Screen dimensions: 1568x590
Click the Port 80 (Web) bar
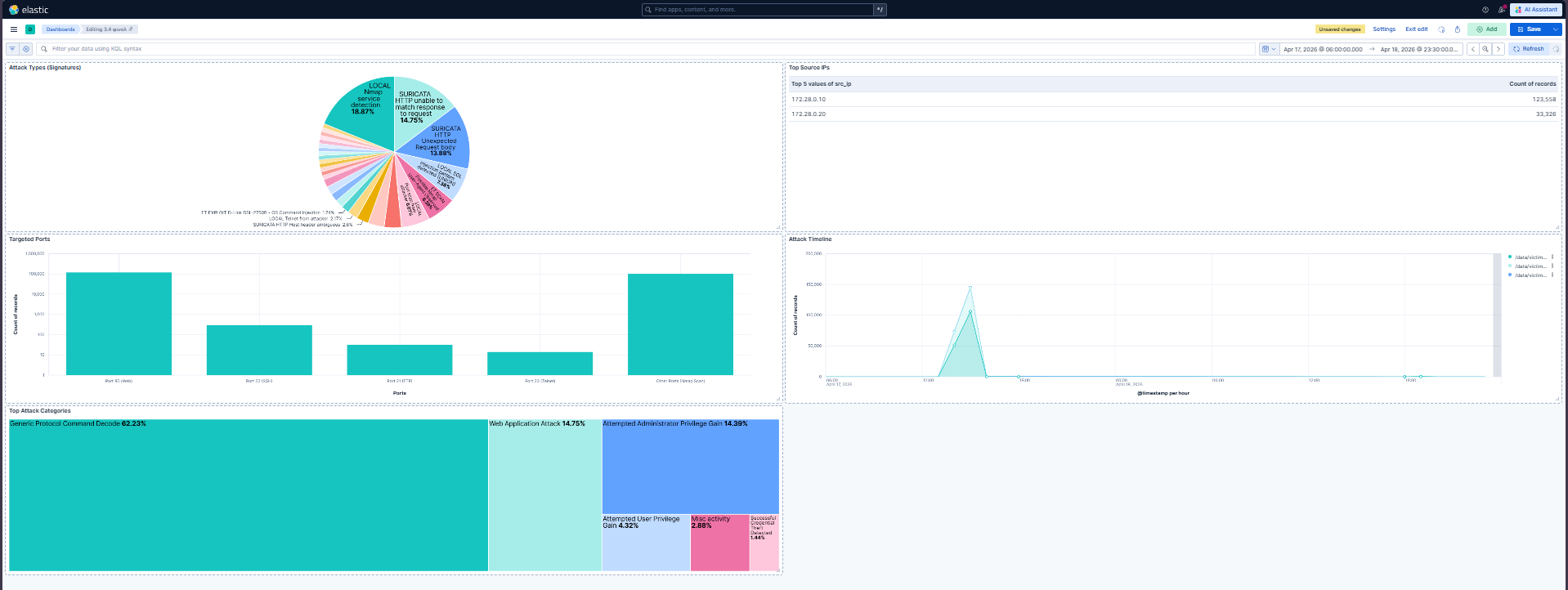click(x=119, y=324)
